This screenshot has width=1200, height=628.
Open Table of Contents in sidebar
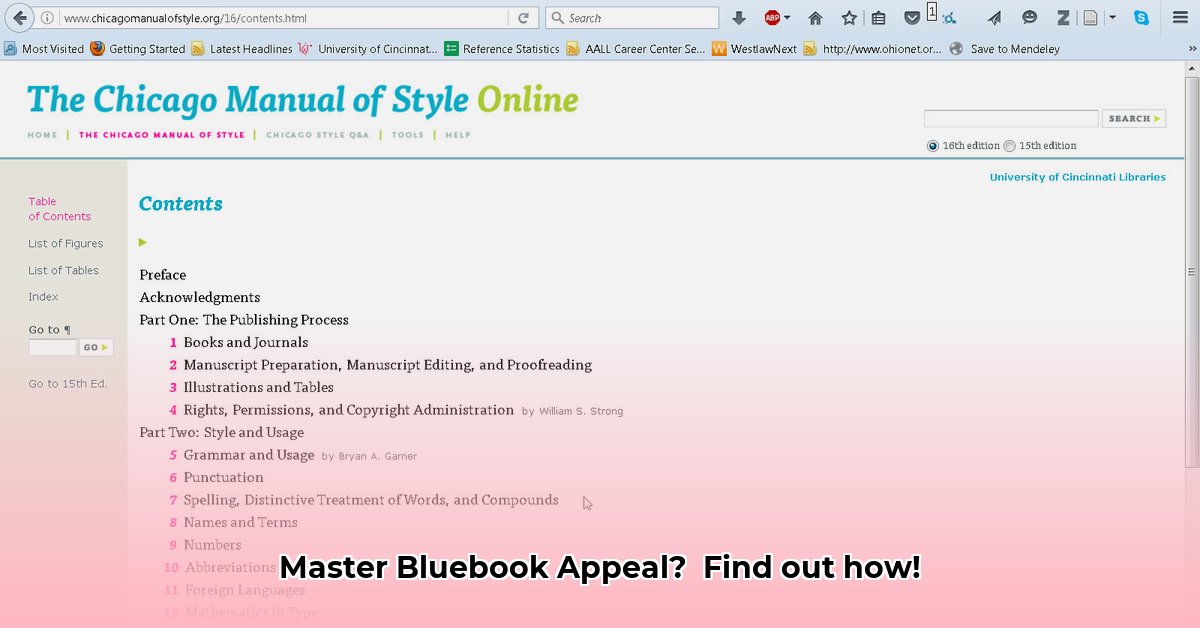click(x=59, y=209)
